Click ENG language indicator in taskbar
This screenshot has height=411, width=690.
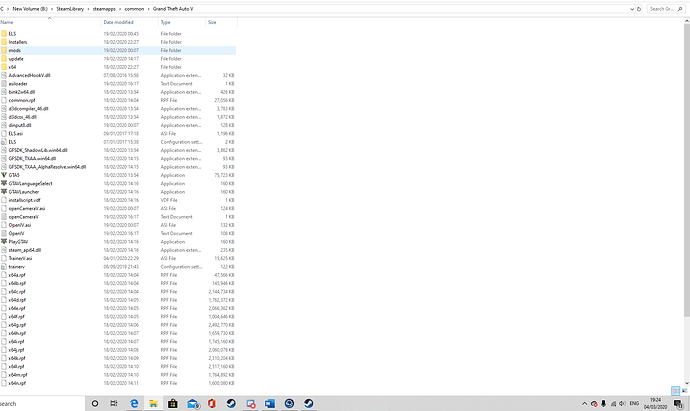[x=634, y=404]
